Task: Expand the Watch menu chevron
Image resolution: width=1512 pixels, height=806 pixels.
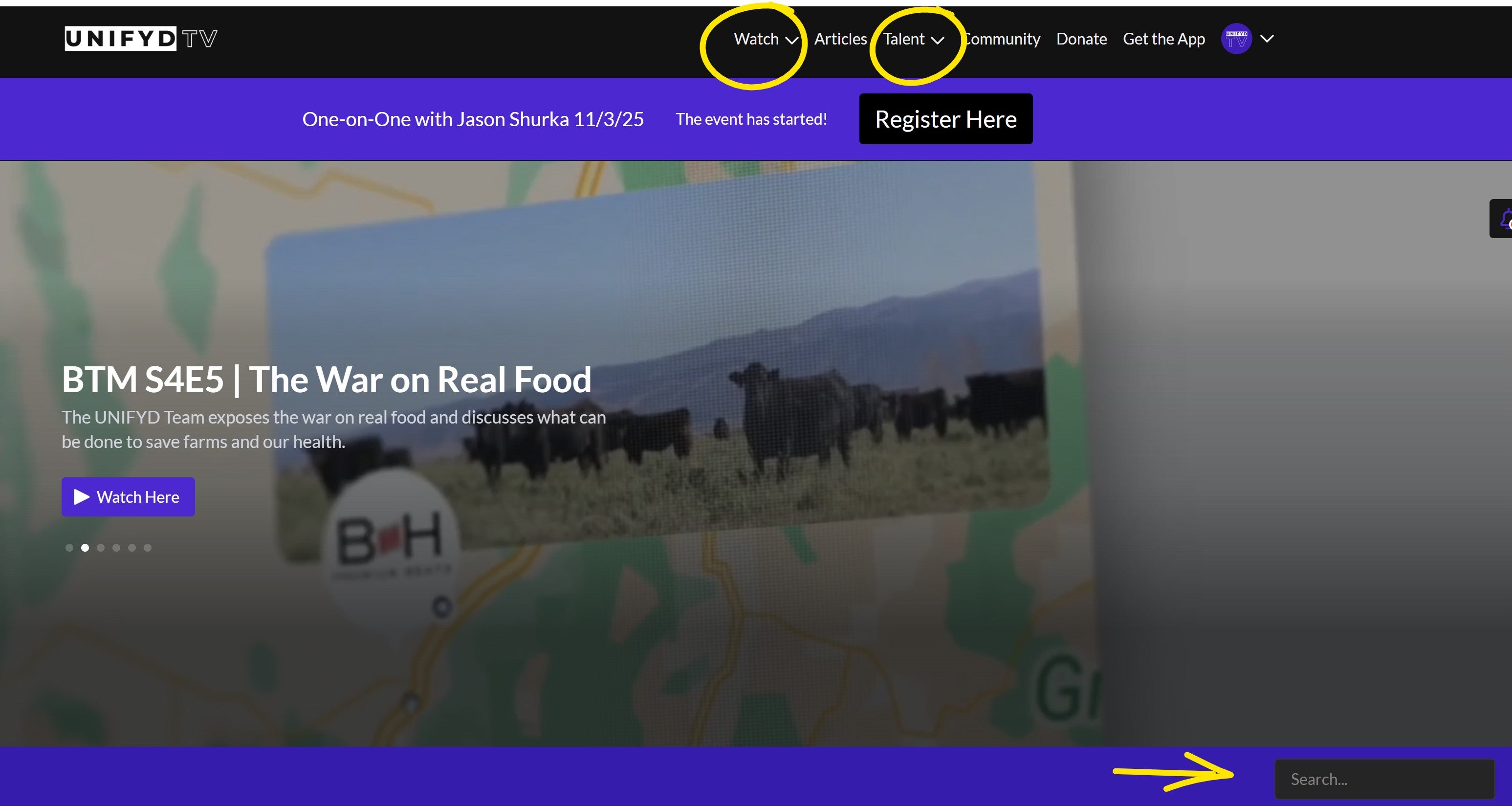Action: [791, 40]
